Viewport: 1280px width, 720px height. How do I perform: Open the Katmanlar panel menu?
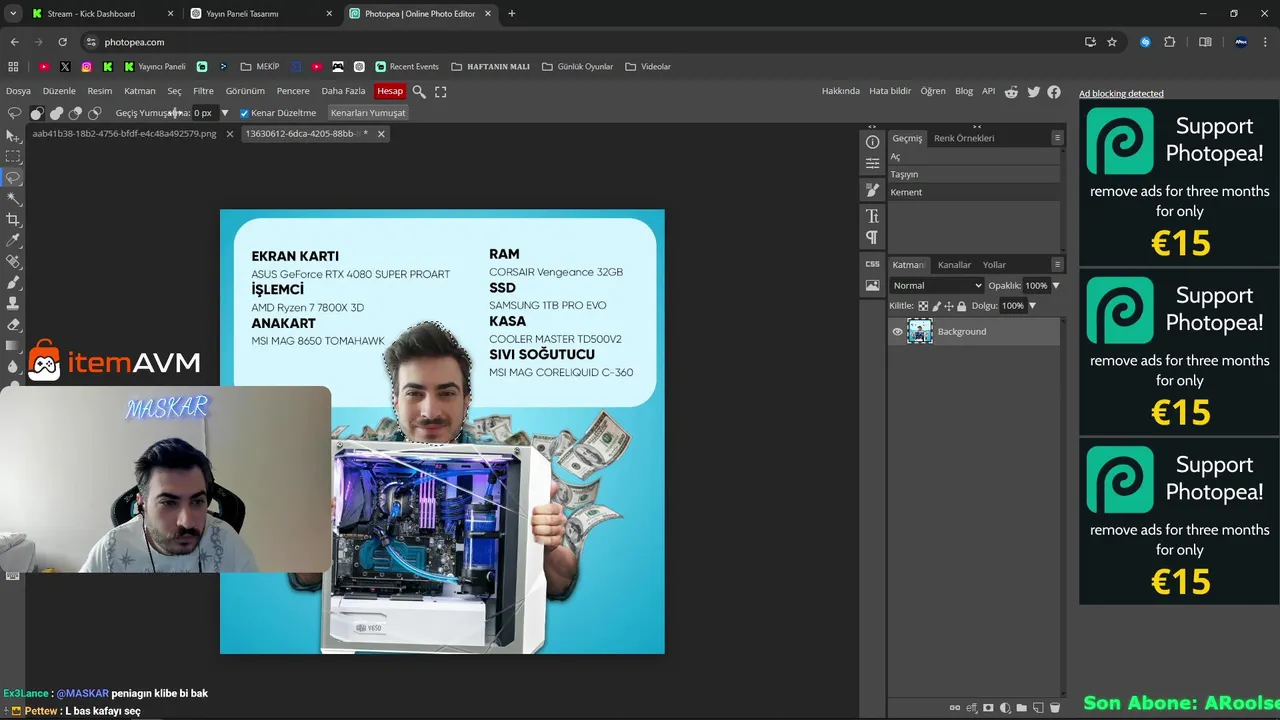click(x=1057, y=265)
